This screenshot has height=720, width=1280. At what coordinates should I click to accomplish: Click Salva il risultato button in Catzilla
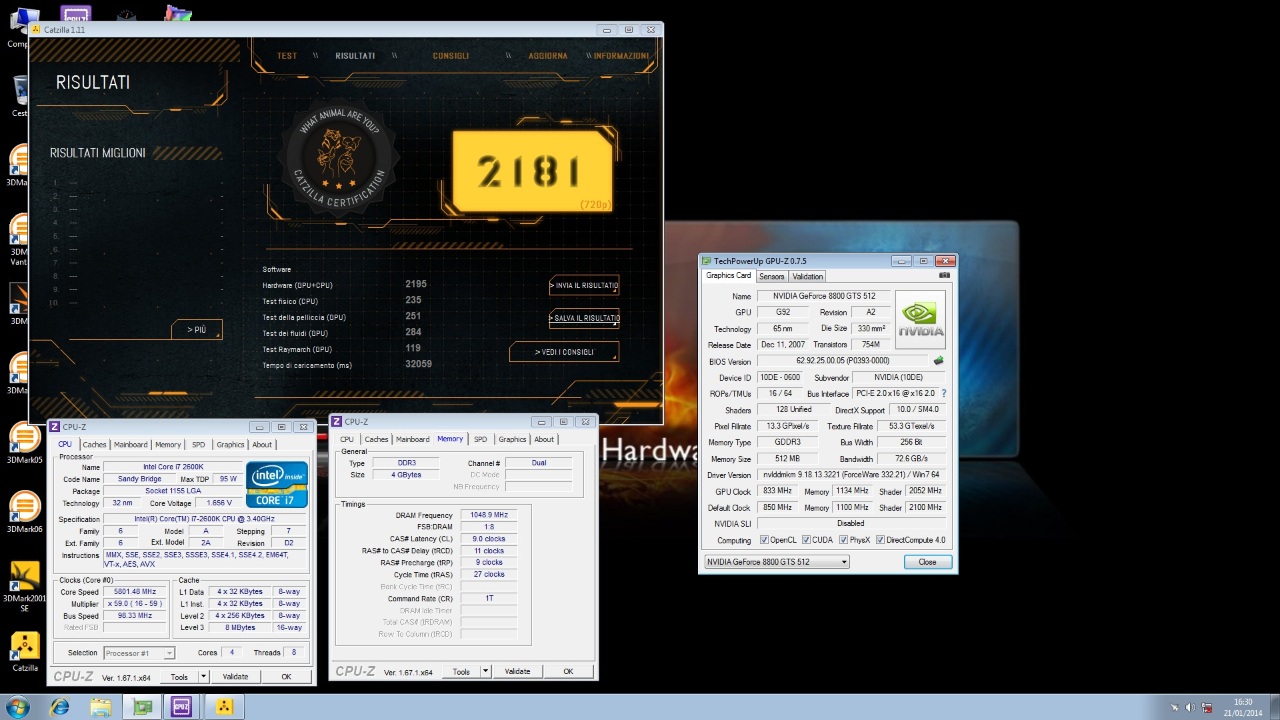click(x=584, y=318)
